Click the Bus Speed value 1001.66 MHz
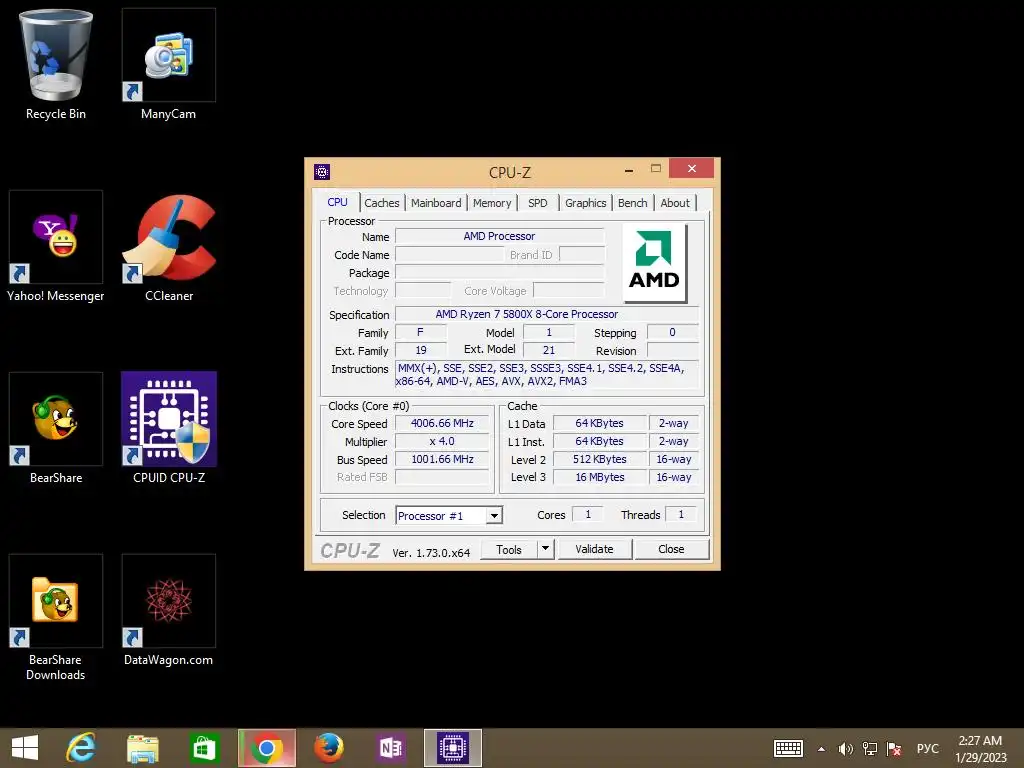 pos(442,459)
